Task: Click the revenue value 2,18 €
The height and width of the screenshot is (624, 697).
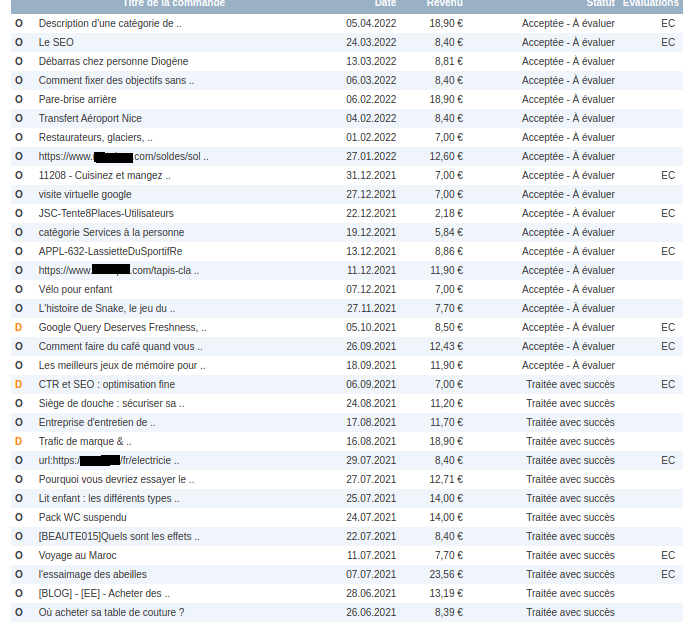Action: coord(449,213)
